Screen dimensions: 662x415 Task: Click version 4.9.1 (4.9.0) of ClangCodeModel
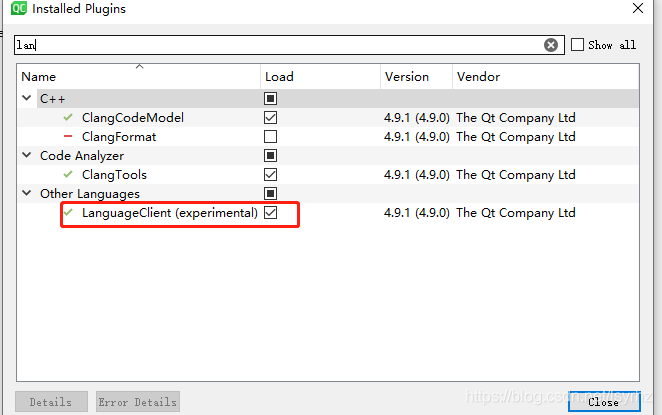pos(416,118)
